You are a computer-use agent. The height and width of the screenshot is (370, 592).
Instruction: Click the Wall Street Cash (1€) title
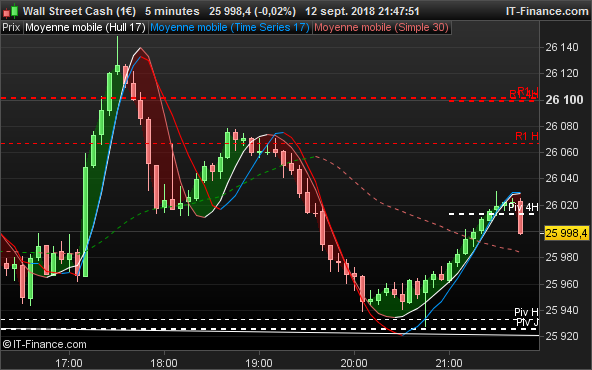pos(79,11)
